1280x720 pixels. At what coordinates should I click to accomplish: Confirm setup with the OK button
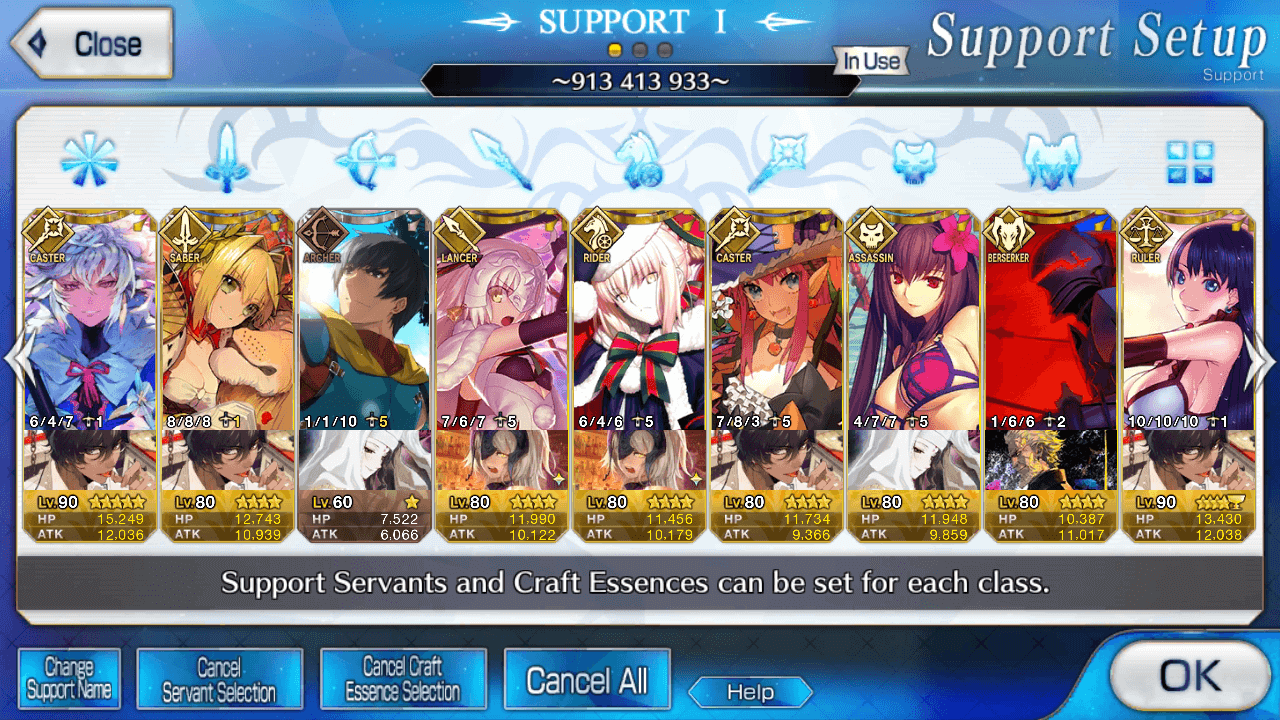coord(1189,674)
